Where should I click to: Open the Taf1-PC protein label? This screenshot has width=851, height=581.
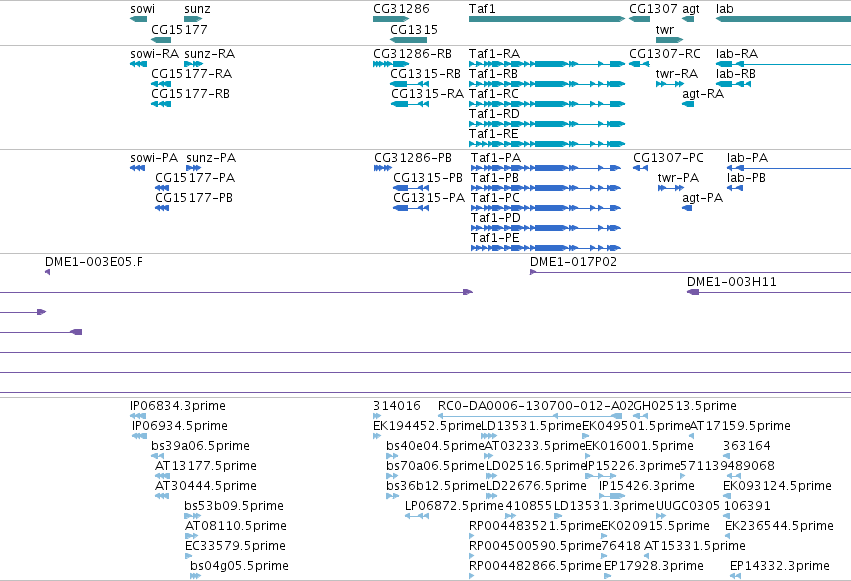click(x=496, y=198)
